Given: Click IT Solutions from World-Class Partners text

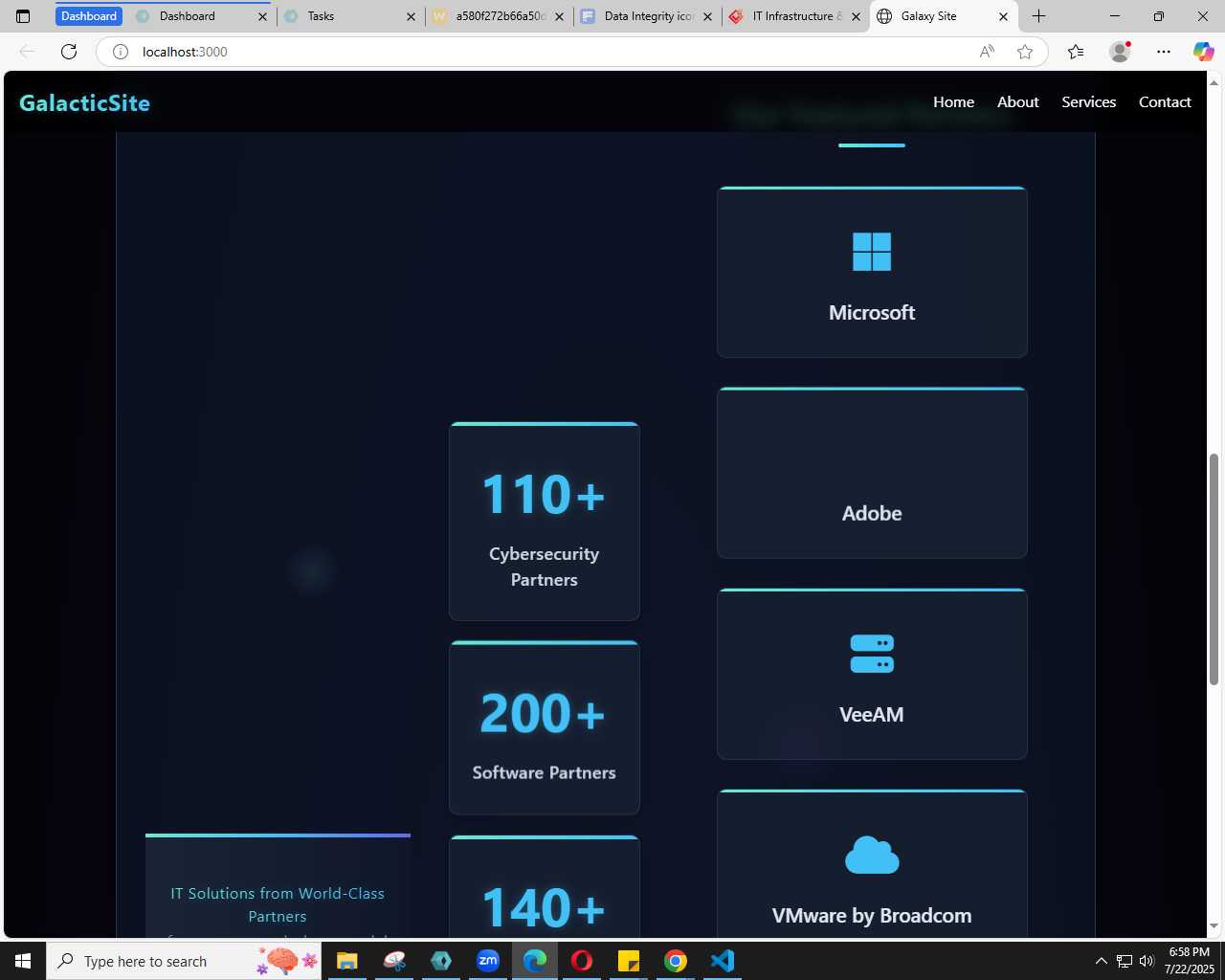Looking at the screenshot, I should [x=278, y=904].
